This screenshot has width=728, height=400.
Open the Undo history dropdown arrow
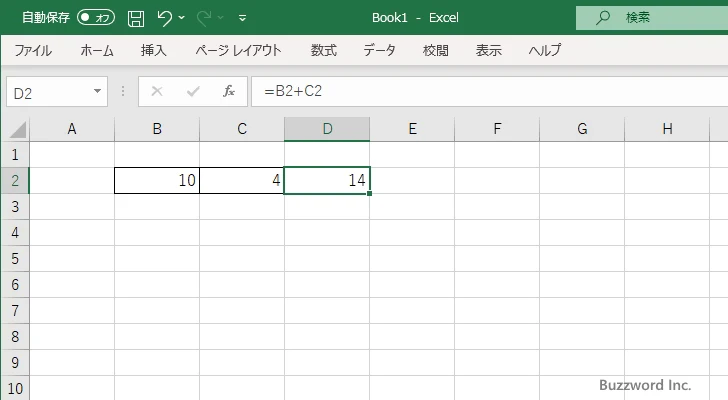coord(182,18)
